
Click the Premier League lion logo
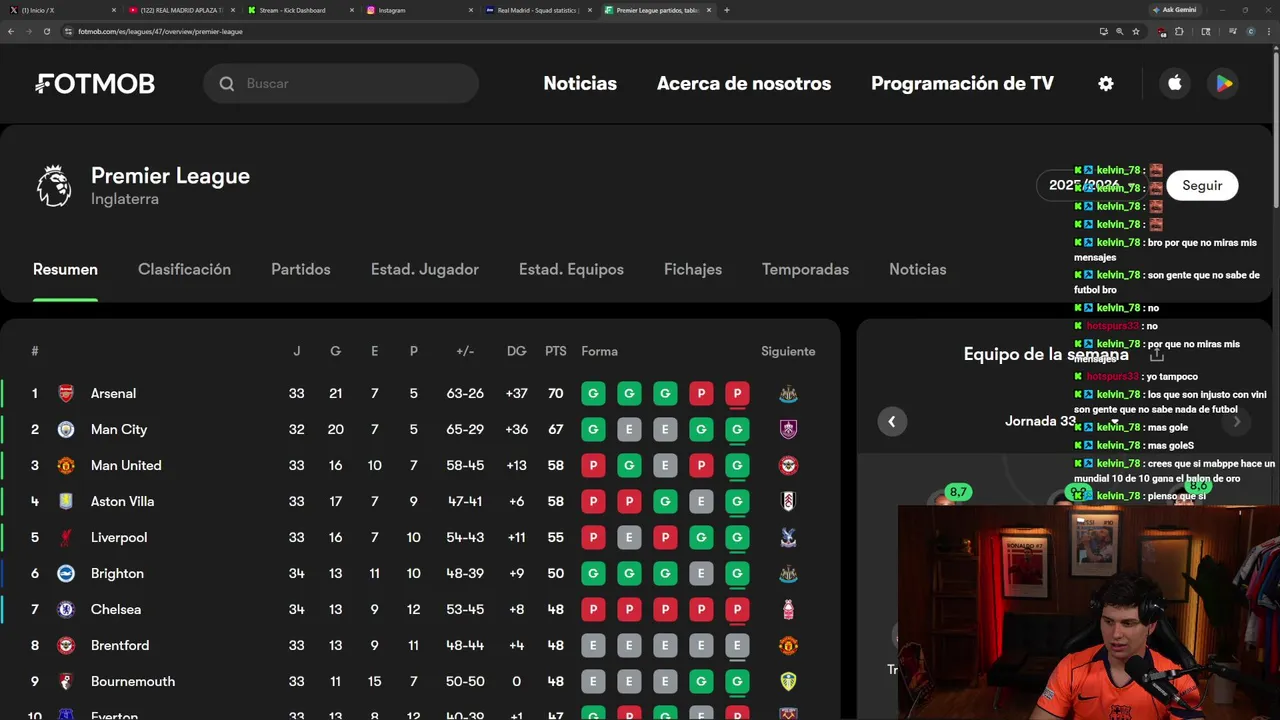pos(54,186)
